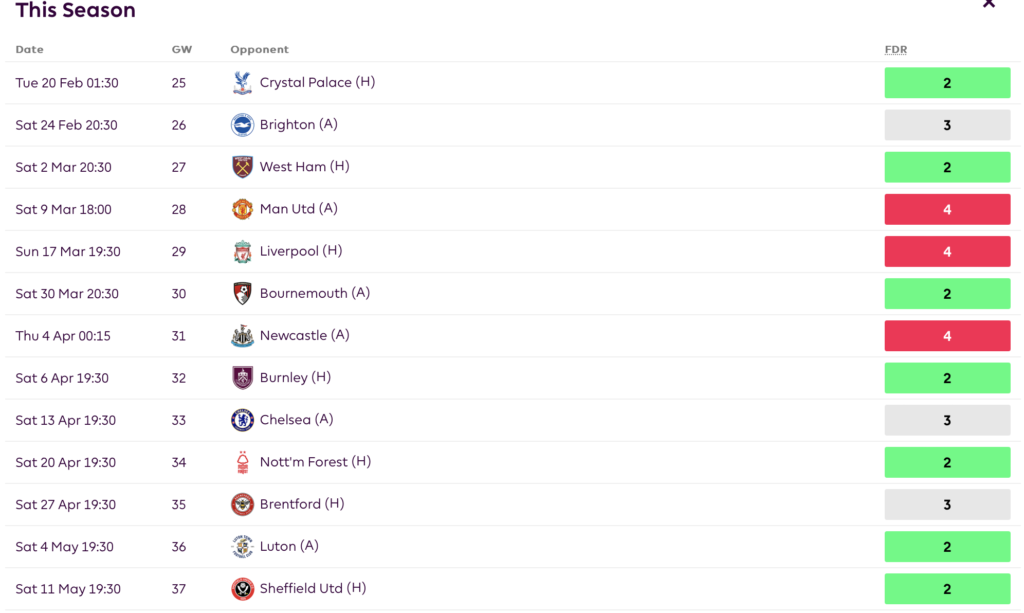Click the Man Utd club crest
The width and height of the screenshot is (1024, 613).
click(x=242, y=209)
